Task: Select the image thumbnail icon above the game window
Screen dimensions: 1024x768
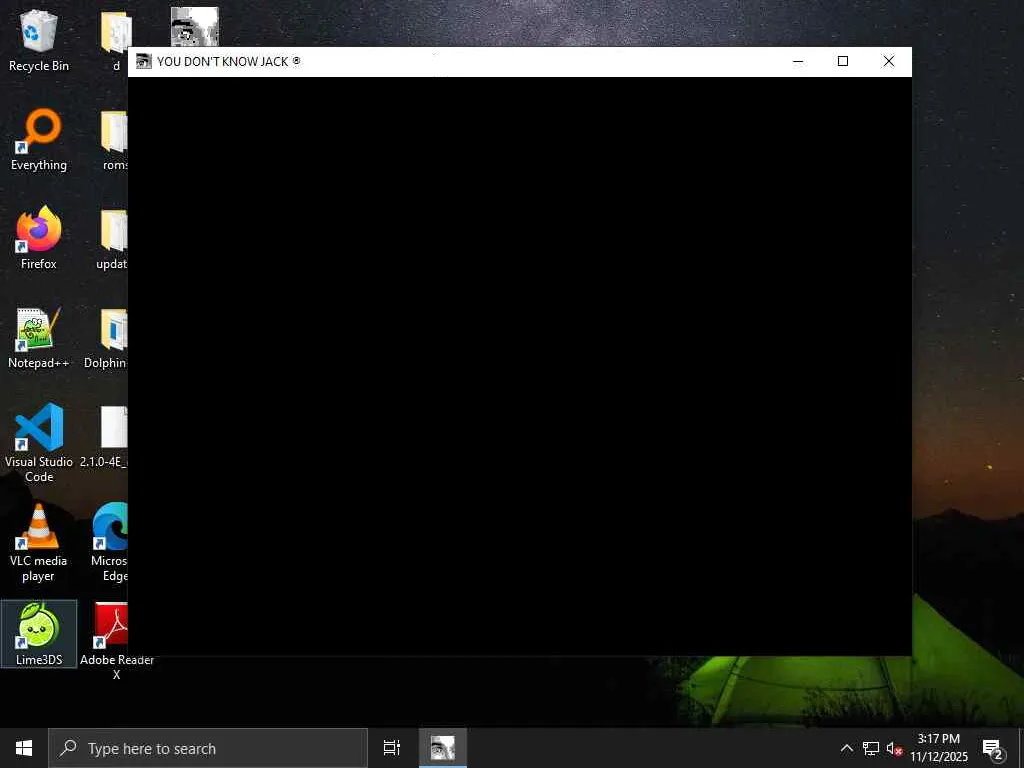Action: coord(195,26)
